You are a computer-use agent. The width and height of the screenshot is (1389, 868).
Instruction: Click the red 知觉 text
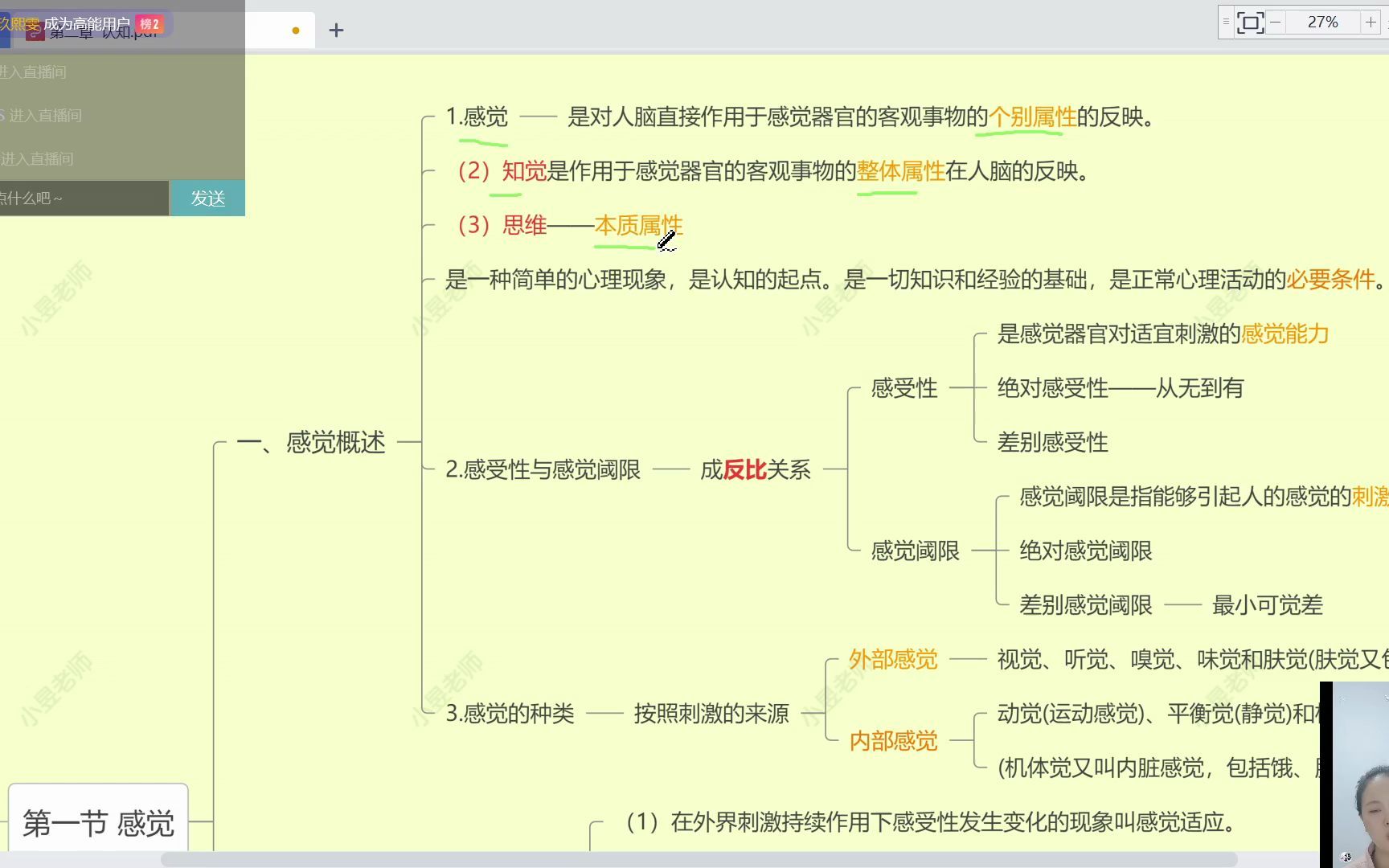pos(524,171)
